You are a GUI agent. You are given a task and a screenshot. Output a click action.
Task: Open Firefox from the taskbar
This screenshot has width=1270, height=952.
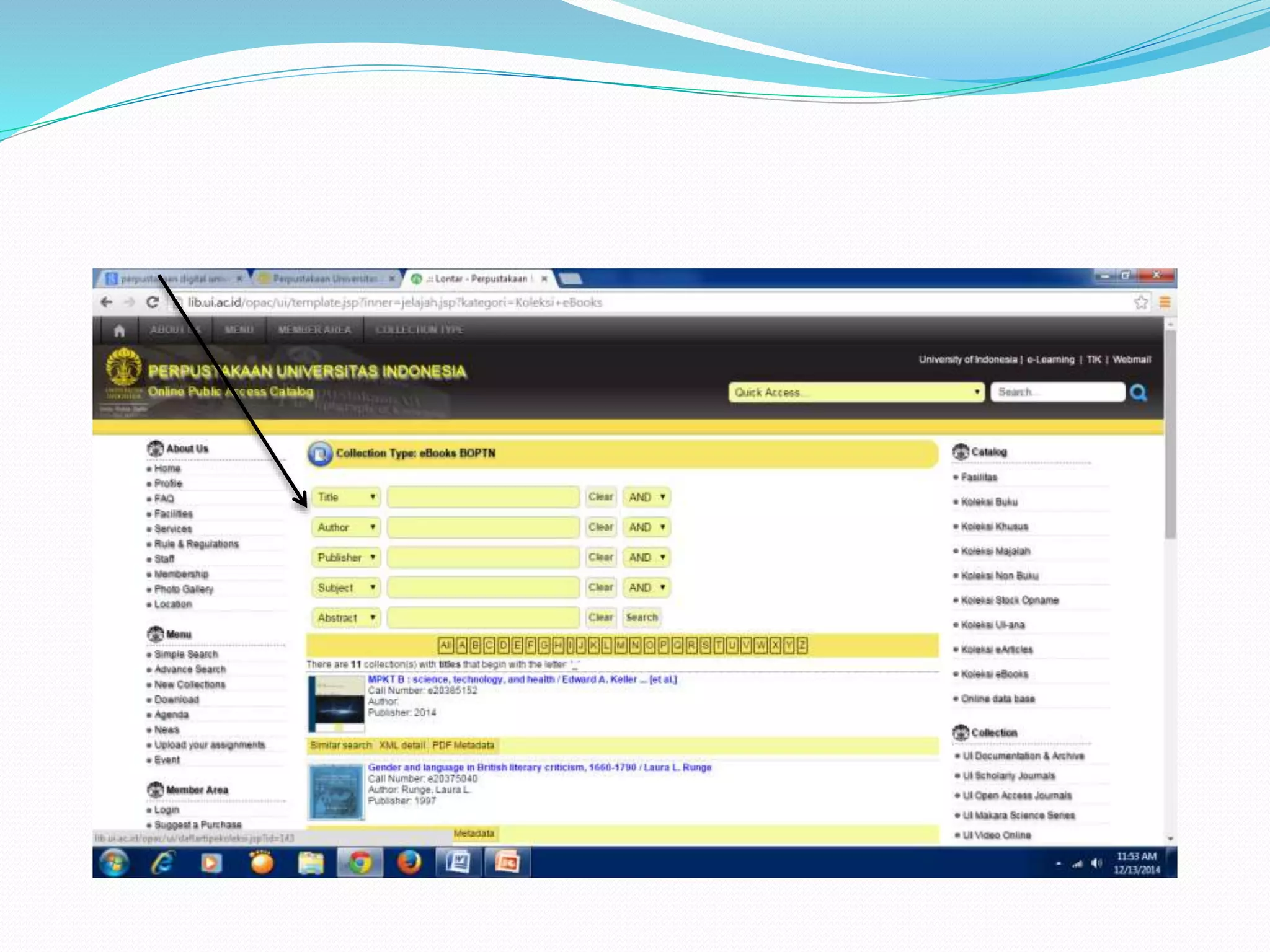click(409, 863)
